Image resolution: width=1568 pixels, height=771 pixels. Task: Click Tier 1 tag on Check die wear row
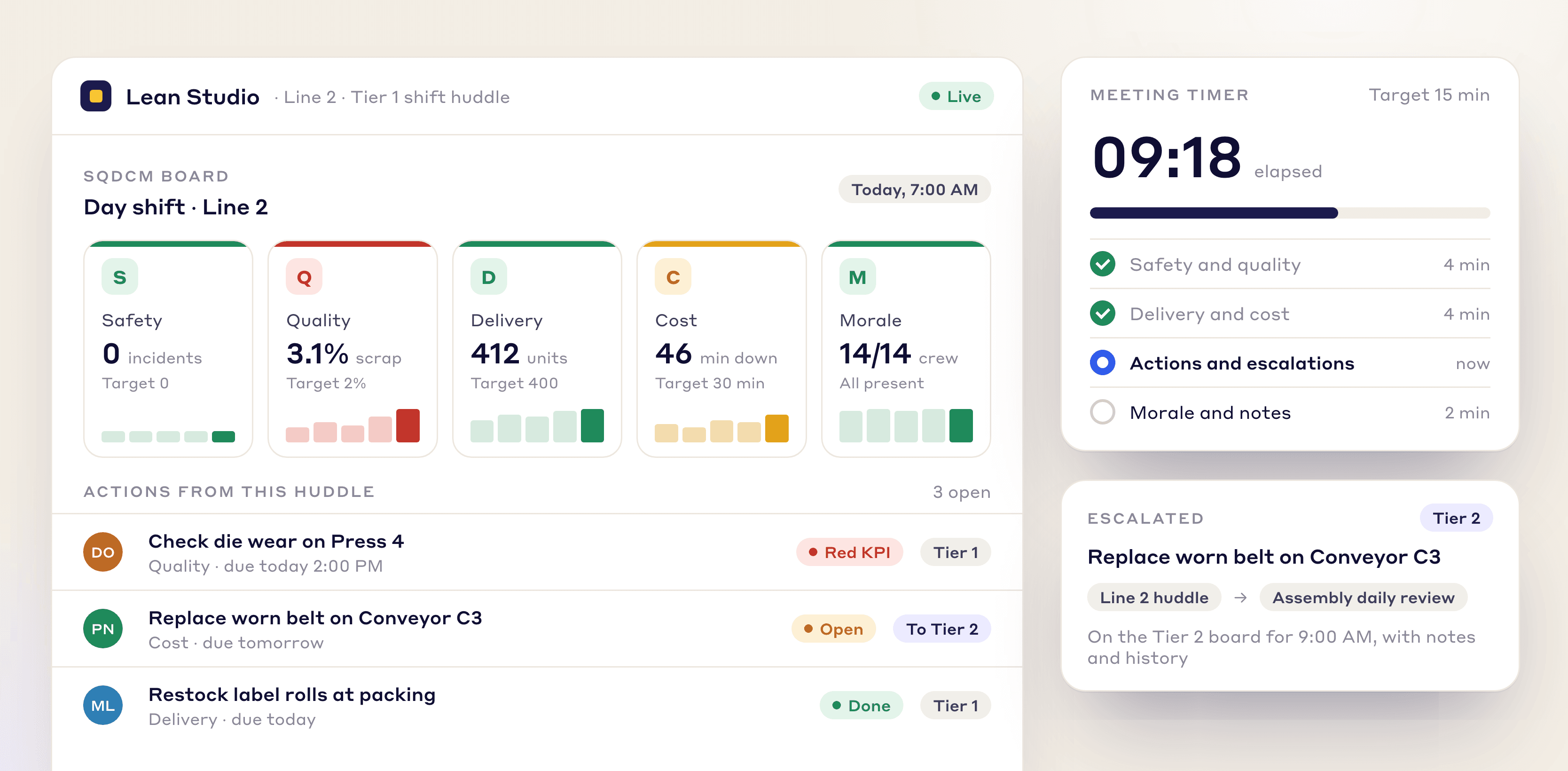[956, 552]
